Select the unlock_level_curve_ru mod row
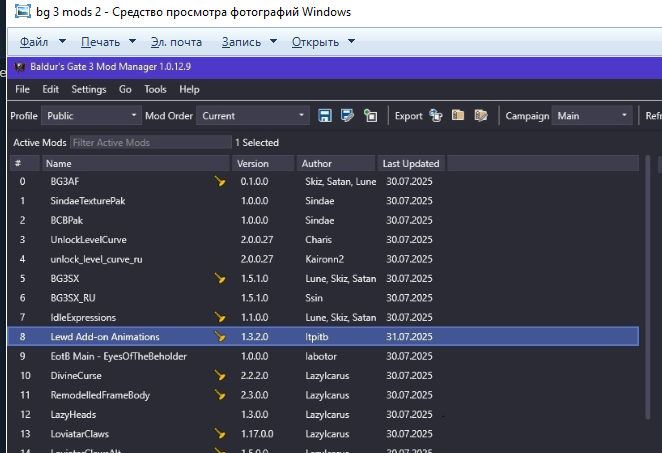 pyautogui.click(x=323, y=259)
